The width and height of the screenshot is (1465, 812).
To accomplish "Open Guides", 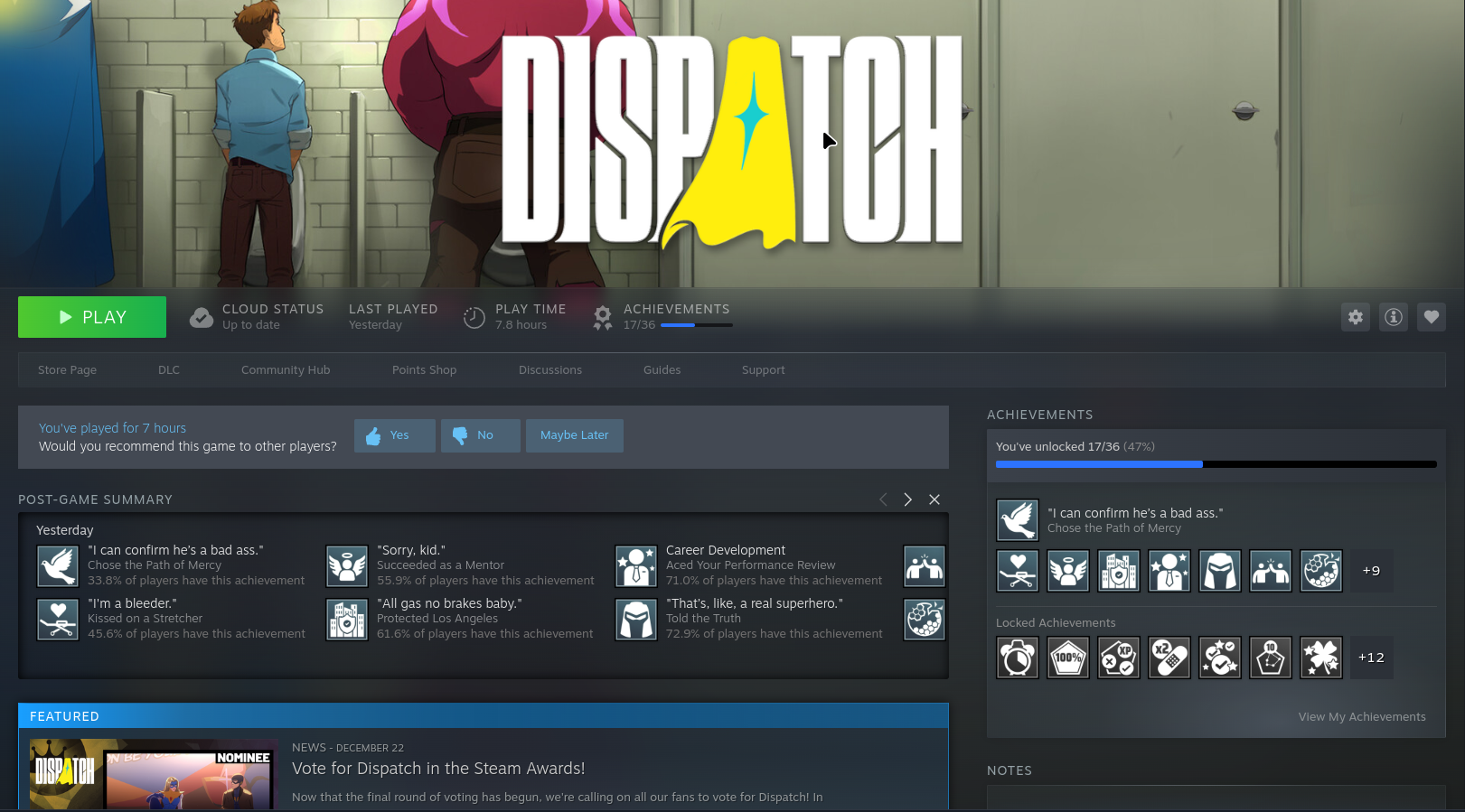I will (x=662, y=370).
